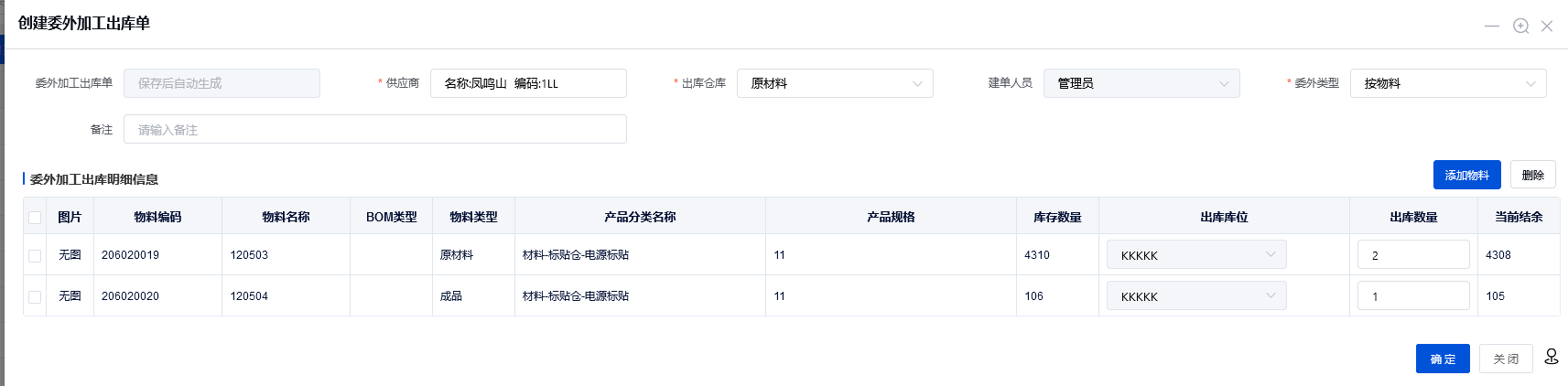Click the 添加物料 button
The image size is (1568, 386).
[x=1466, y=175]
